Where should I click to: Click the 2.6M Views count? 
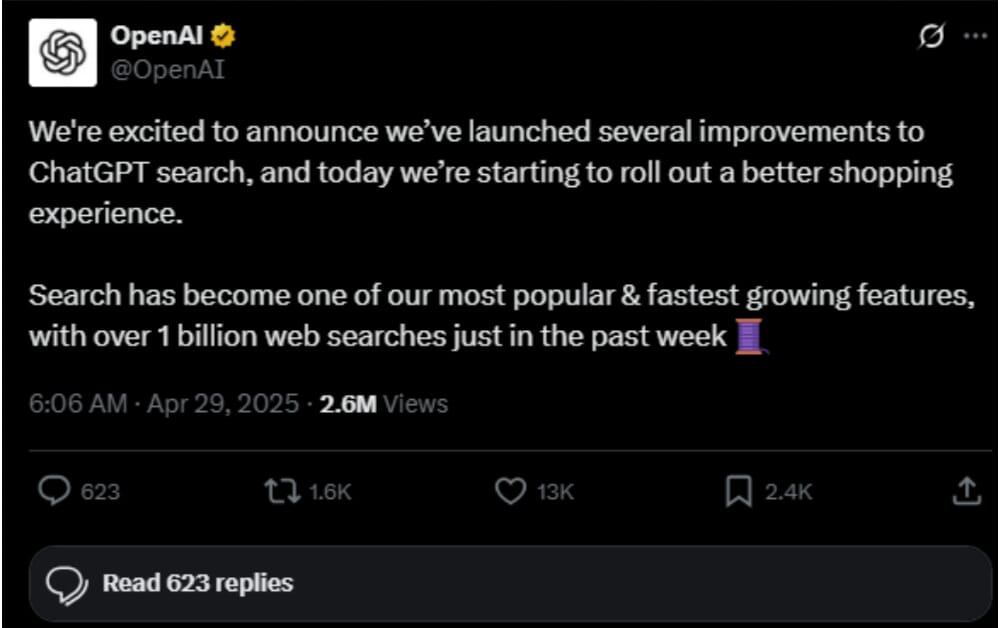(x=383, y=404)
